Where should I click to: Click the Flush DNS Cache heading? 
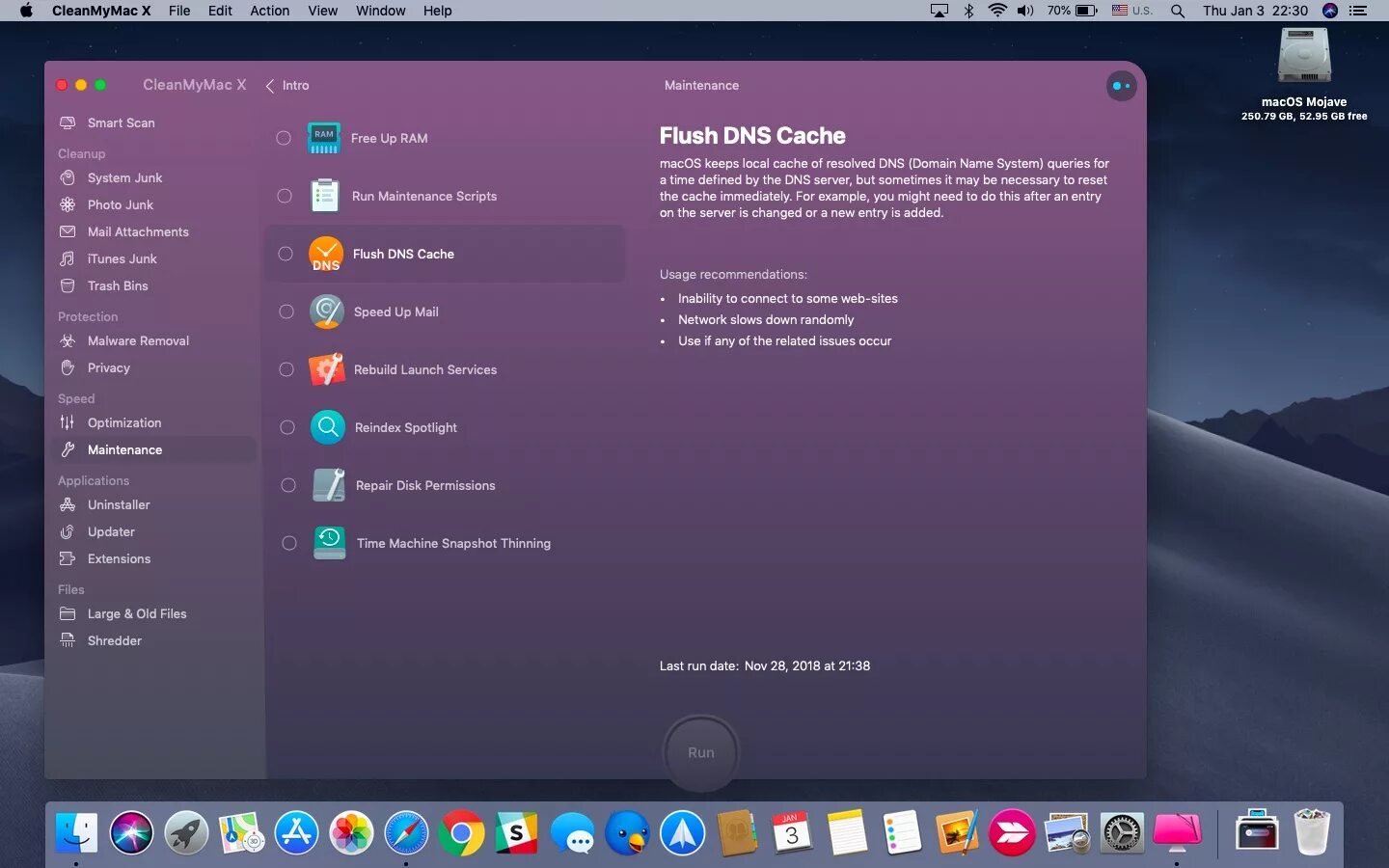pyautogui.click(x=752, y=136)
